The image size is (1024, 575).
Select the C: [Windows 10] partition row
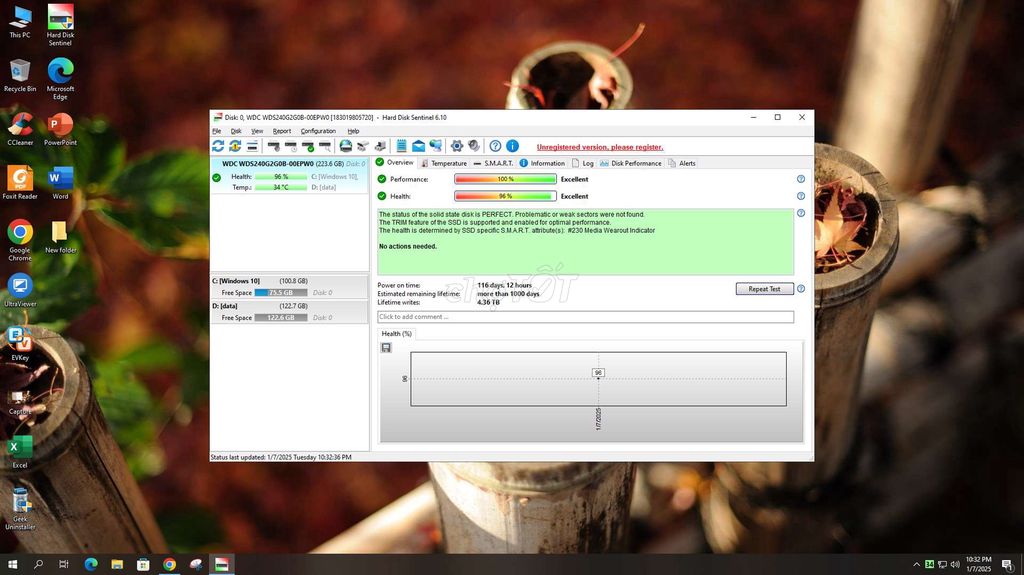click(290, 287)
